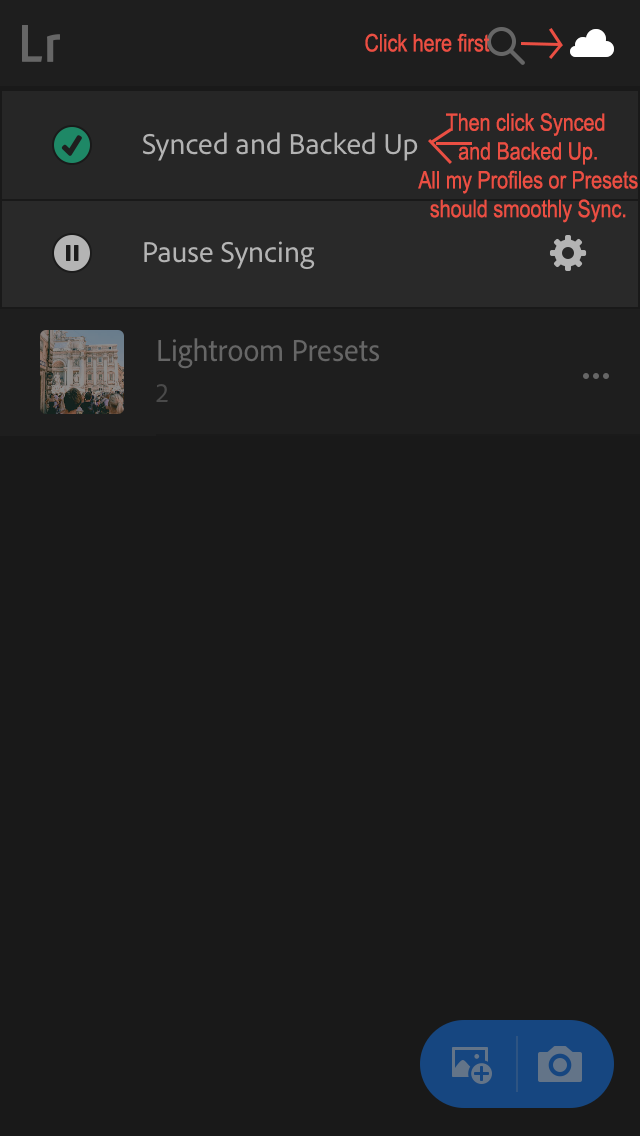Click the red "Then click Synced" annotation line
The width and height of the screenshot is (640, 1136).
click(526, 124)
